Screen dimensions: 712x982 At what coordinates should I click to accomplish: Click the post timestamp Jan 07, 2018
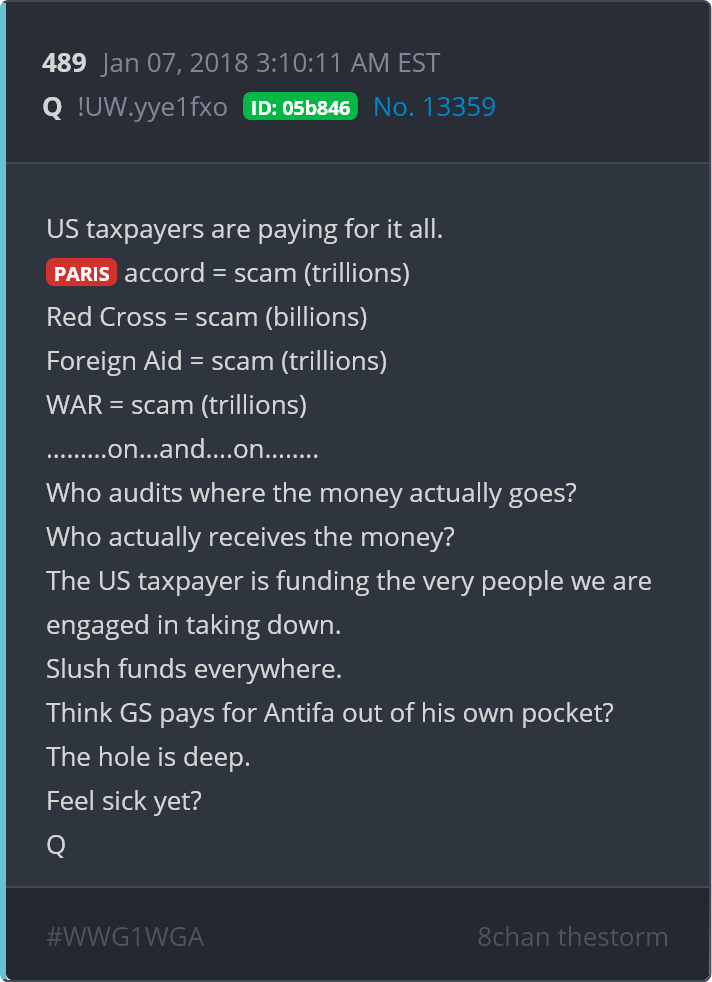tap(271, 63)
